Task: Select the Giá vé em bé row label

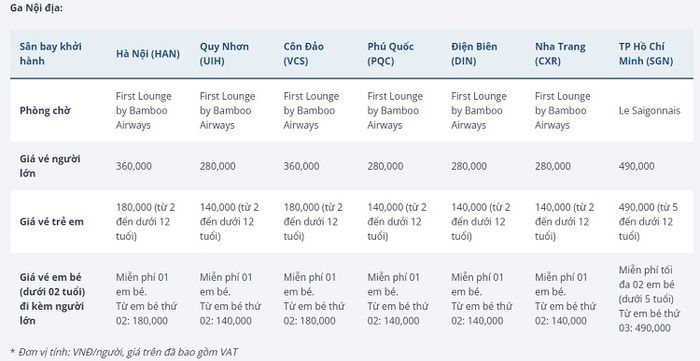Action: click(52, 299)
